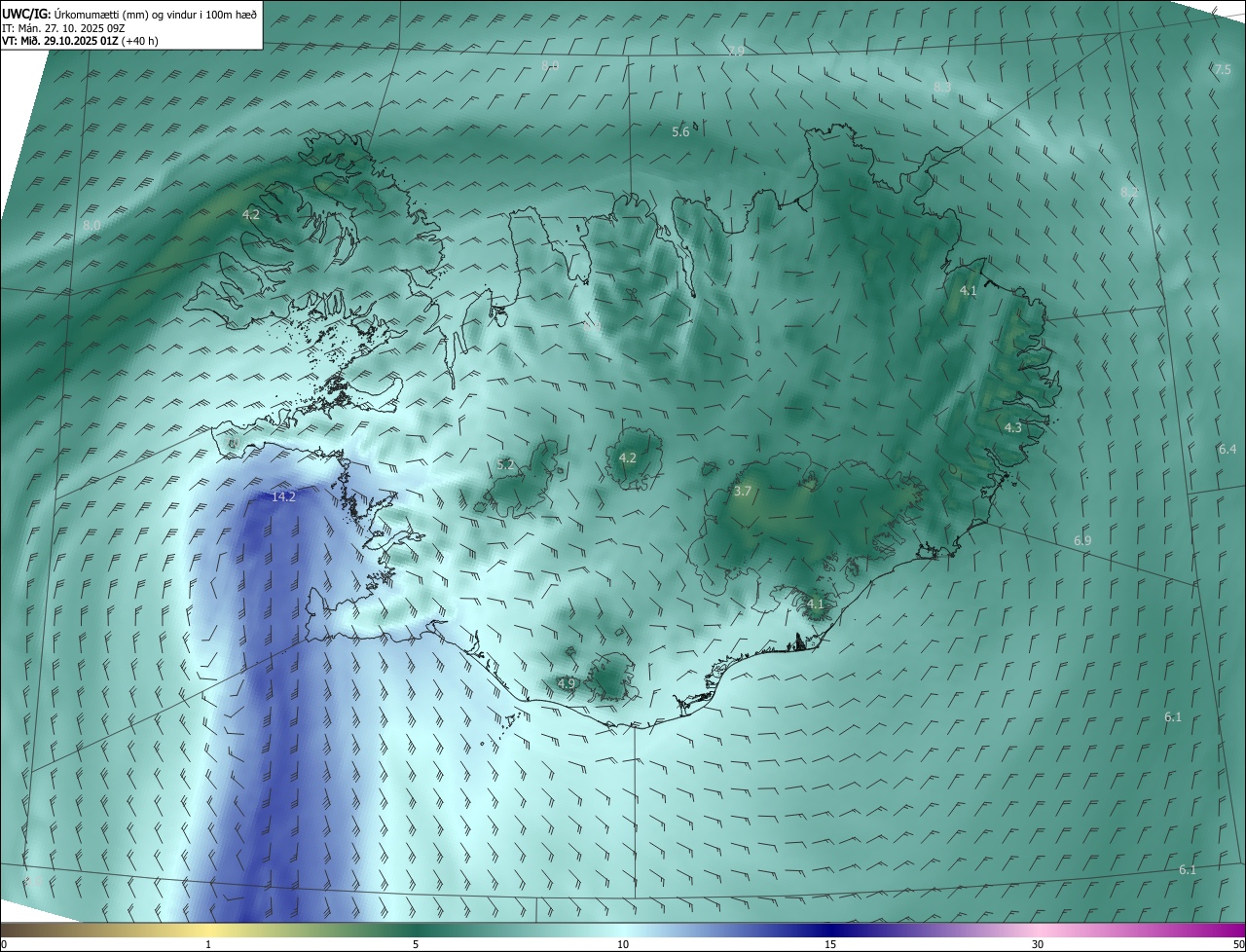Click the map value 6.4
The height and width of the screenshot is (952, 1246).
(1227, 450)
